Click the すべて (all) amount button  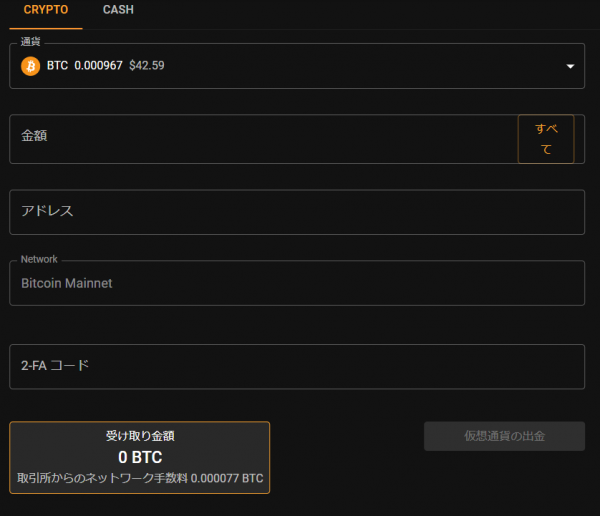click(x=546, y=139)
